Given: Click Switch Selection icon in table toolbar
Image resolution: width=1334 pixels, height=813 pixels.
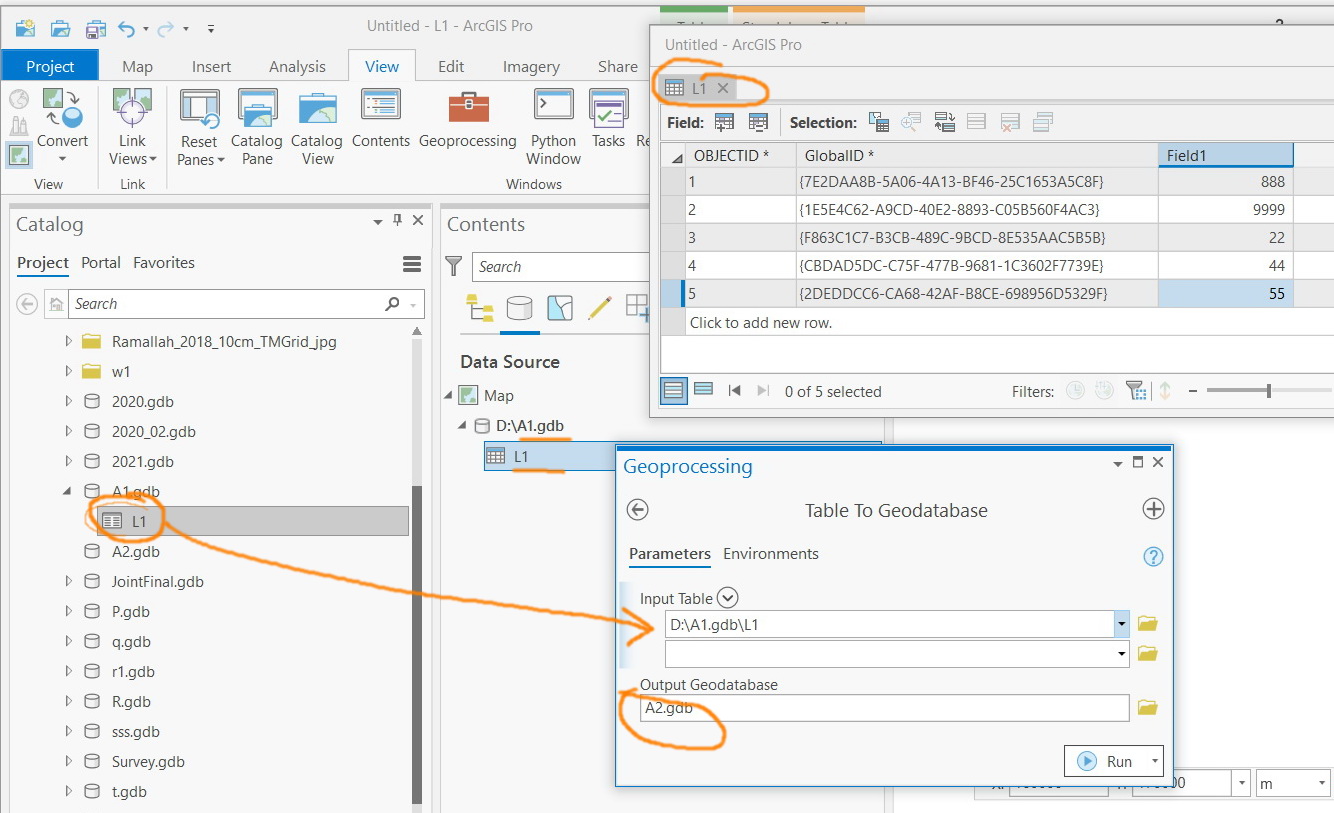Looking at the screenshot, I should (x=945, y=122).
